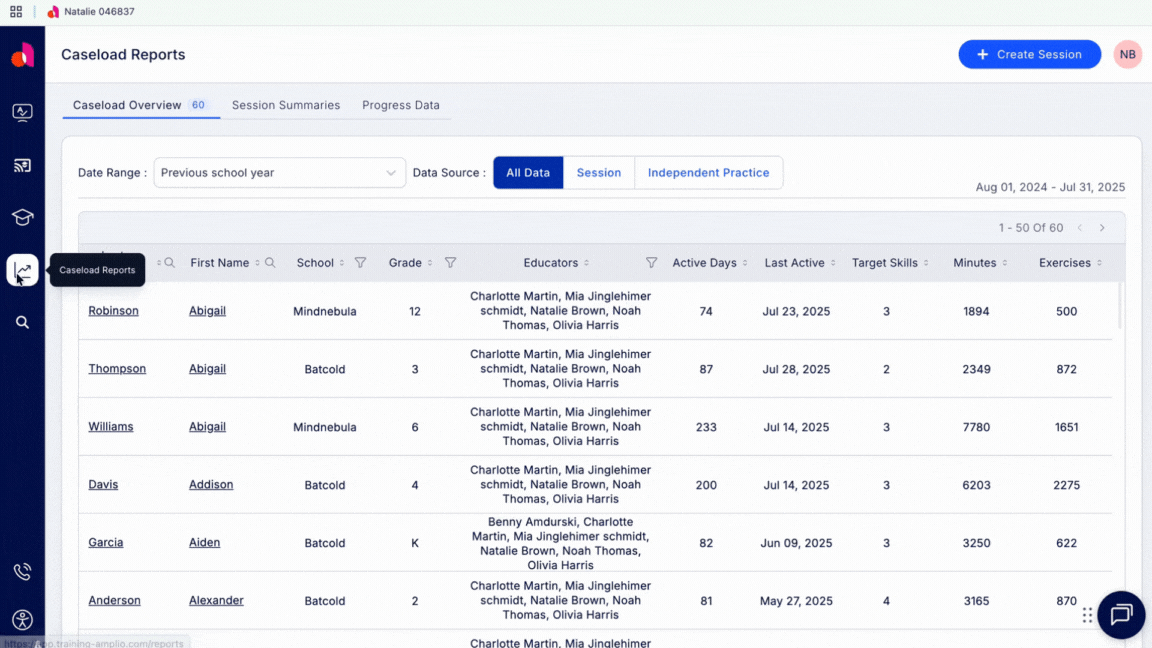Click the screencast icon in the sidebar
The width and height of the screenshot is (1152, 648).
coord(22,165)
